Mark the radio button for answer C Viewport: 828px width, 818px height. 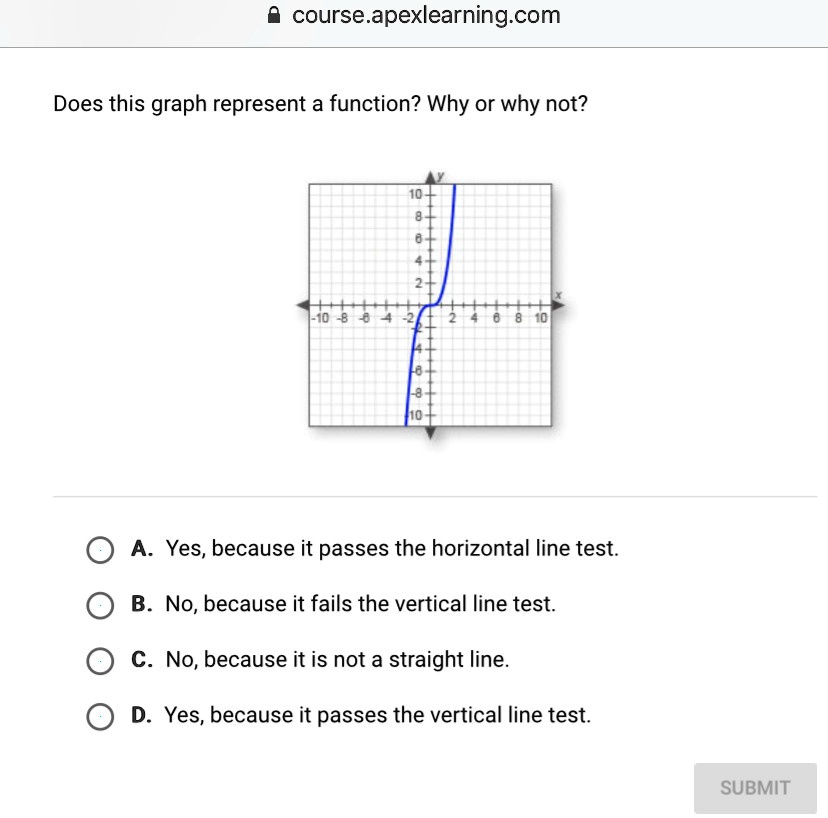99,661
